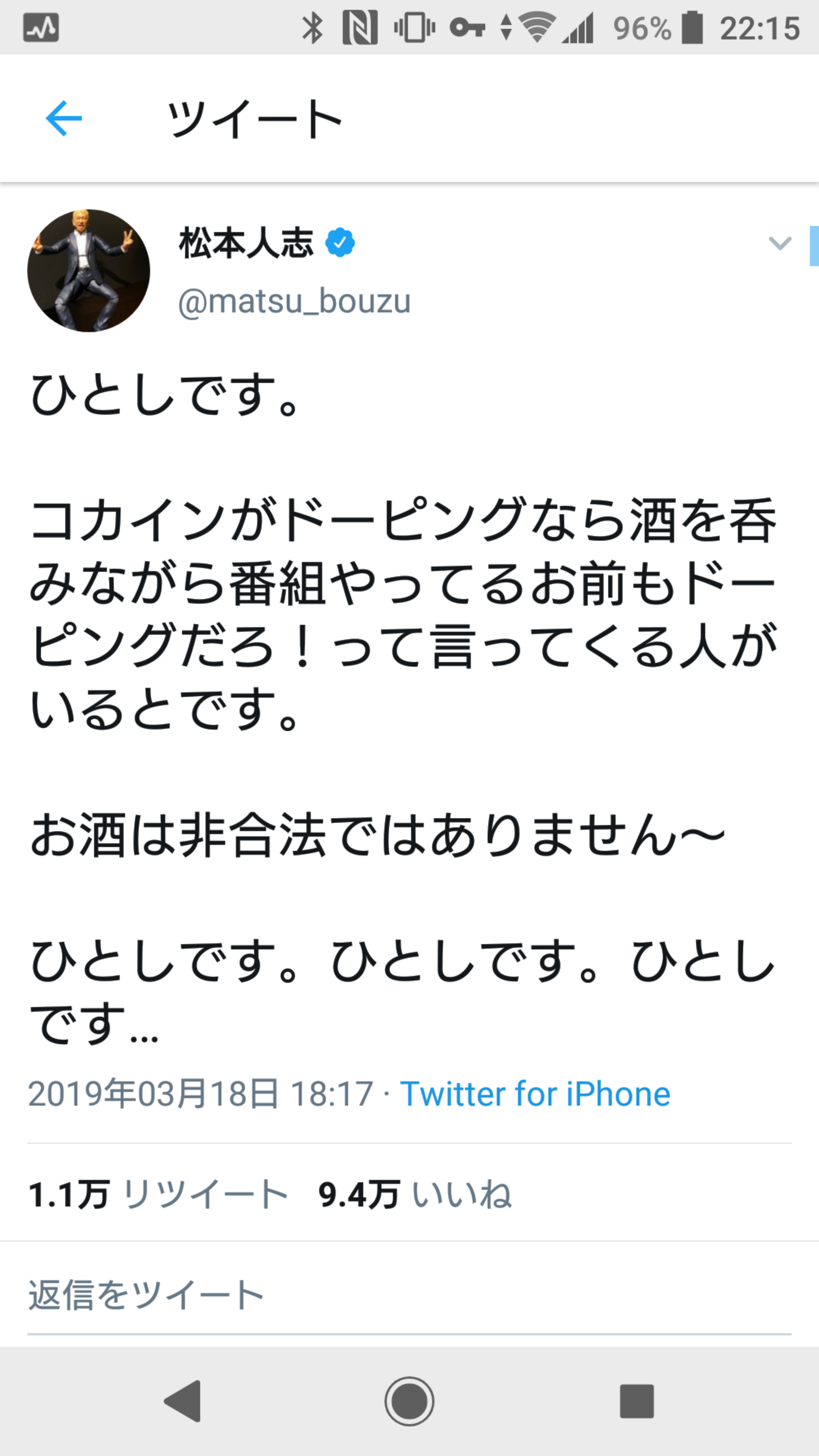Tap the activity monitor notification icon
The image size is (819, 1456).
point(41,28)
